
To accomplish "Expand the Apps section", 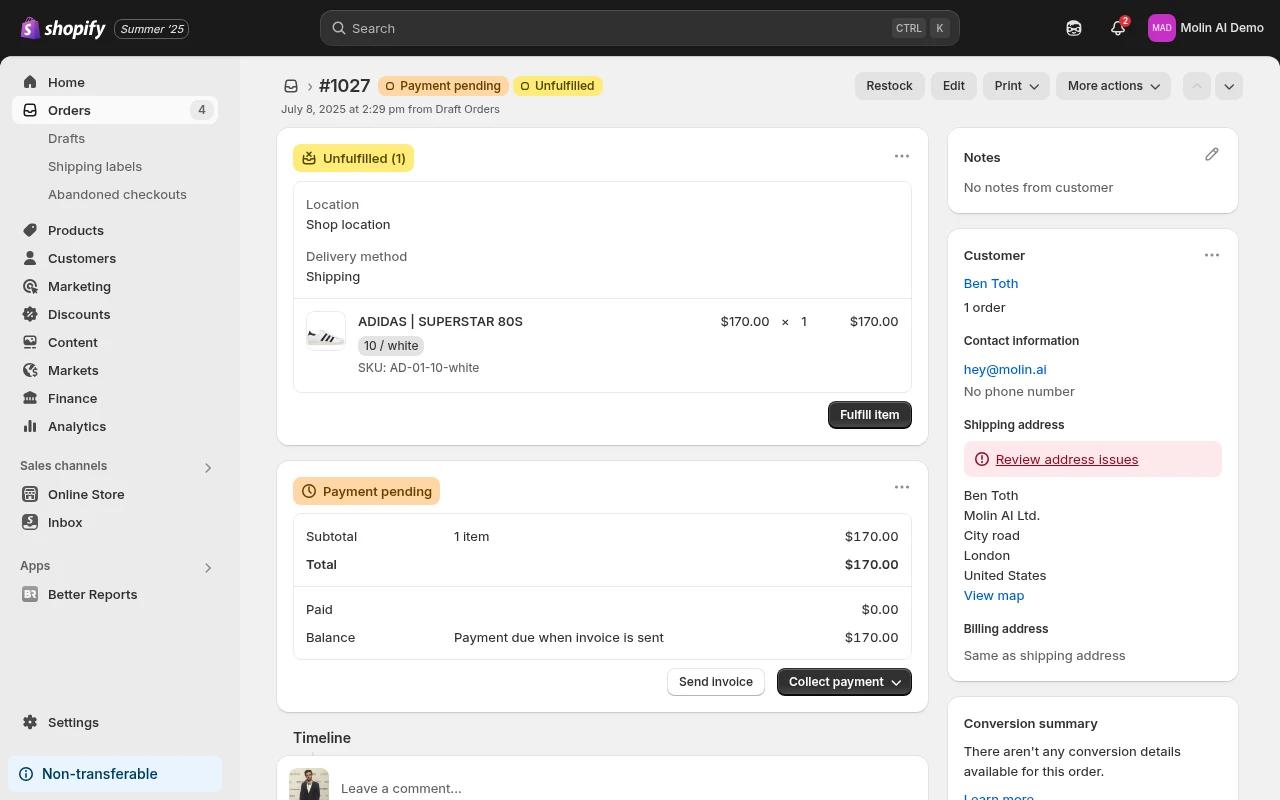I will coord(208,568).
